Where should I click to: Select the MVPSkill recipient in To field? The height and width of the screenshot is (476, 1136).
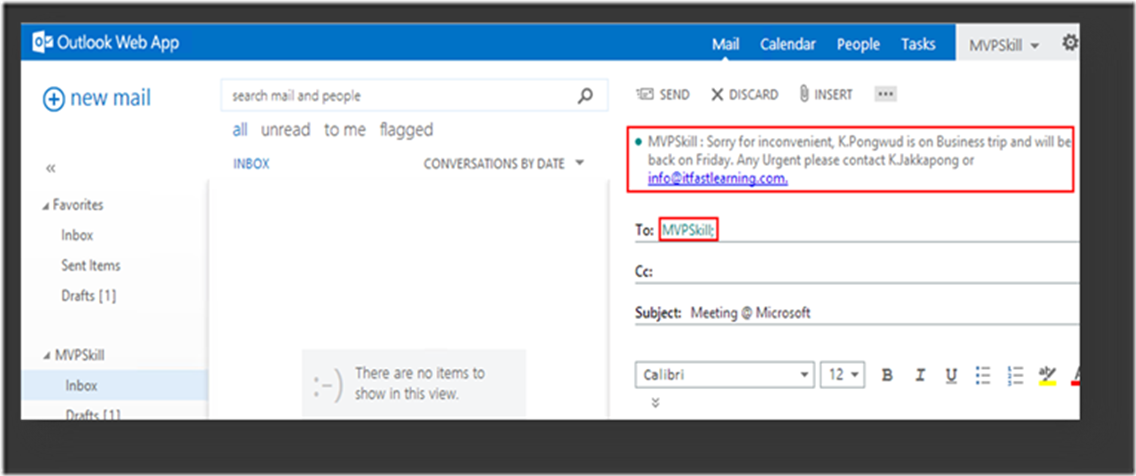coord(688,230)
